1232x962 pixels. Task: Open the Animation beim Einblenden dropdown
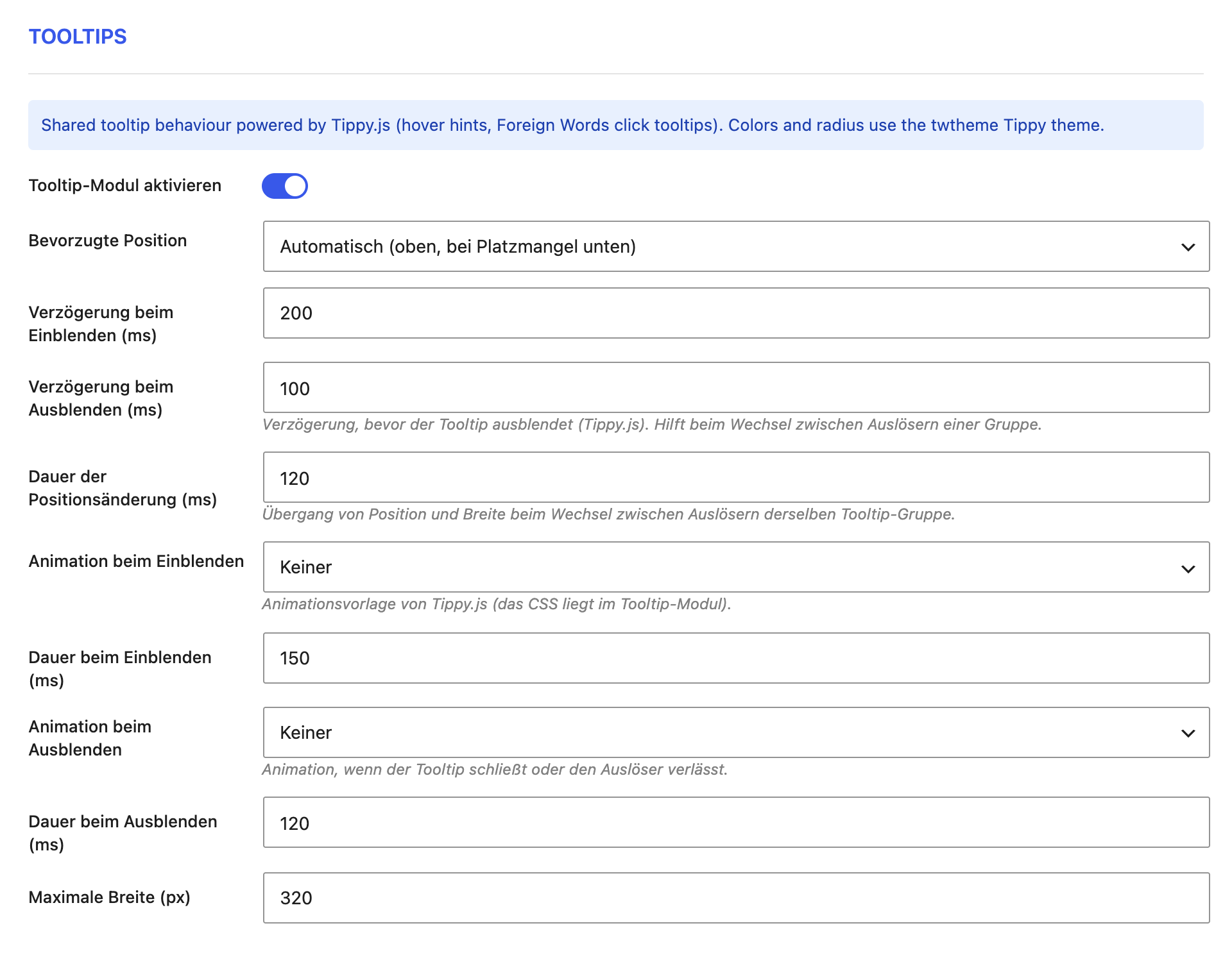[x=736, y=567]
